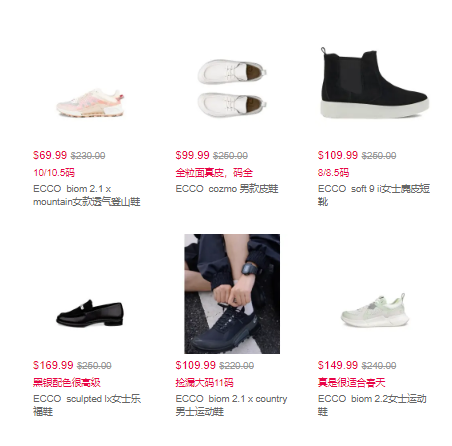Click the $149.99 sale price
The width and height of the screenshot is (452, 446).
click(338, 365)
